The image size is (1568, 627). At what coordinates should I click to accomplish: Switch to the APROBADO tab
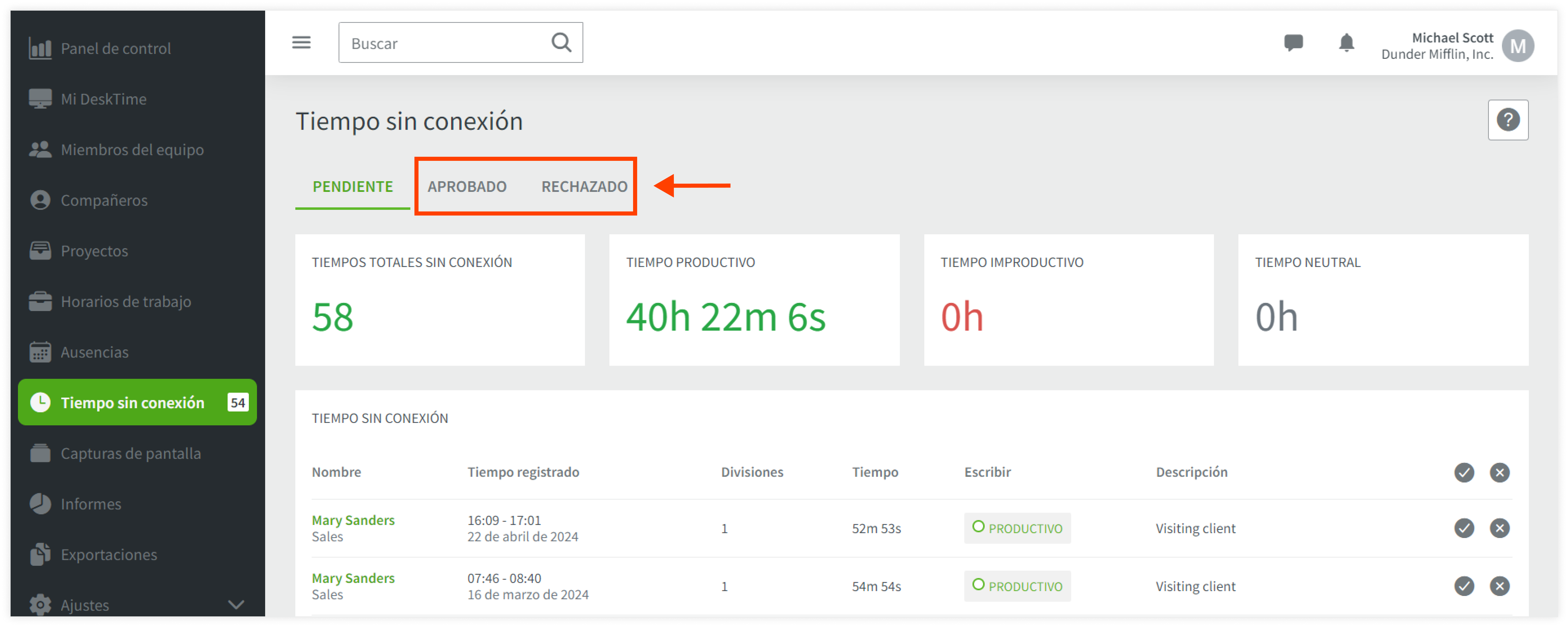(x=467, y=186)
